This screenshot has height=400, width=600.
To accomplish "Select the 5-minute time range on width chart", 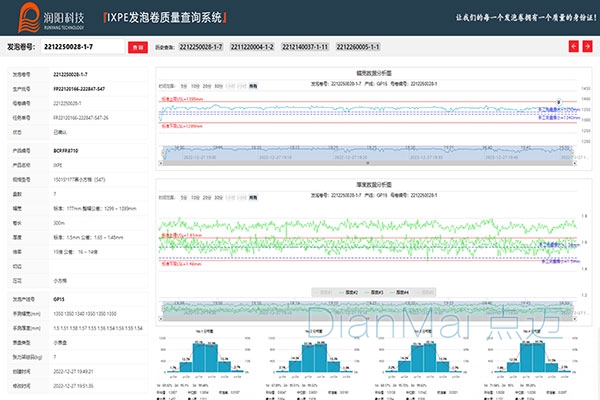I will point(183,87).
